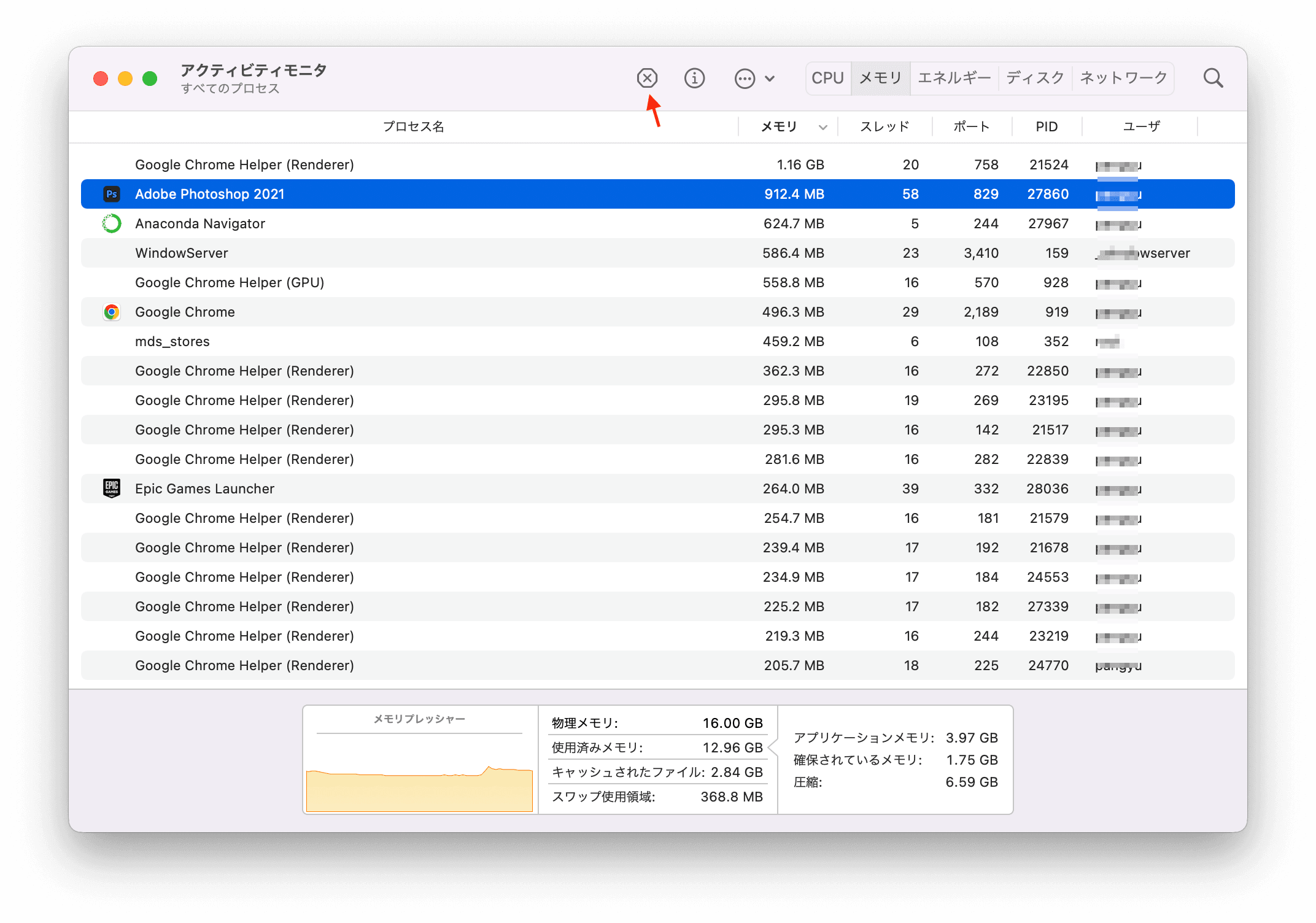Image resolution: width=1316 pixels, height=923 pixels.
Task: Sort by ポート column header
Action: tap(972, 126)
